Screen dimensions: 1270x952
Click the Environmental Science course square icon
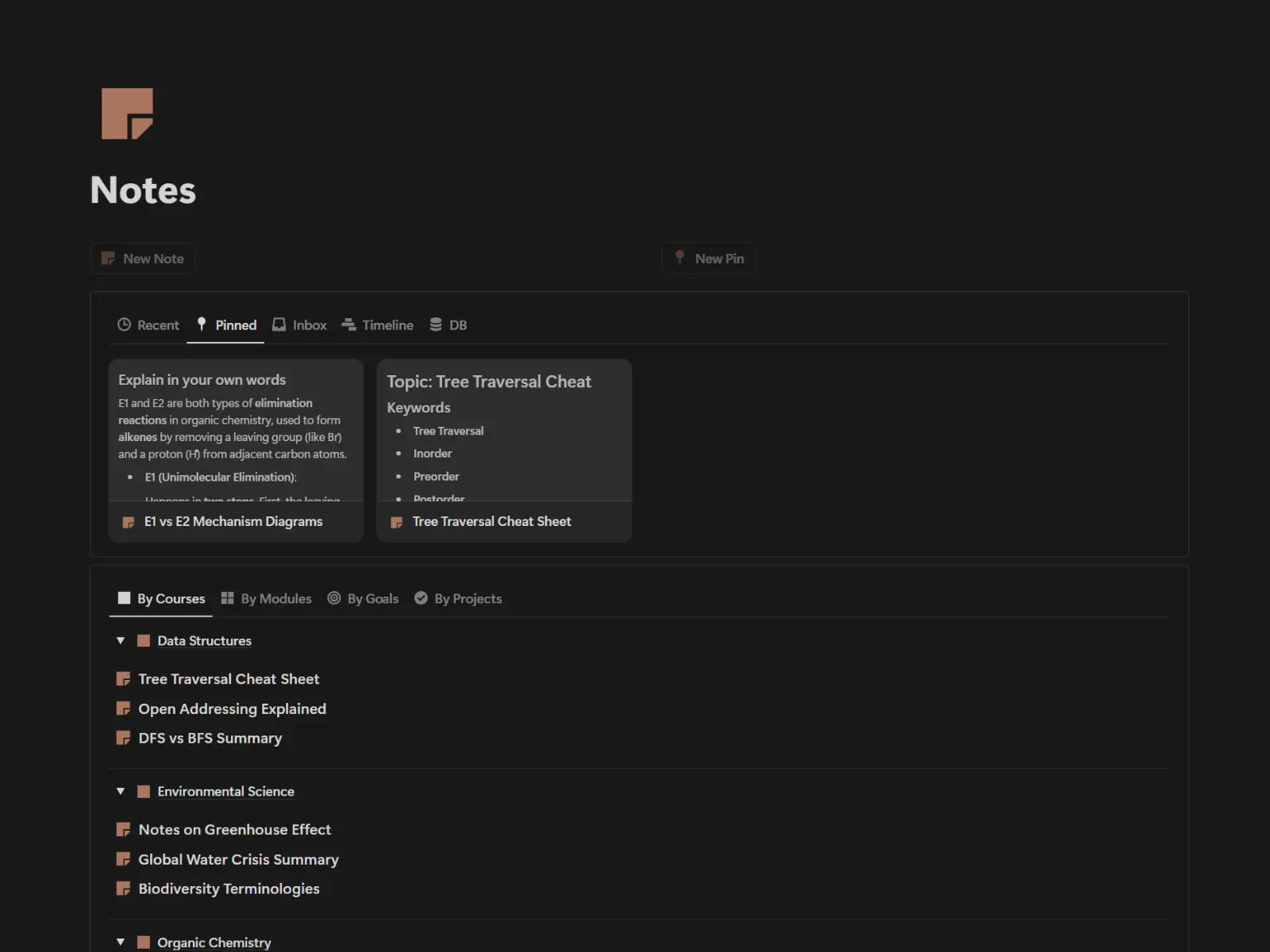tap(144, 792)
